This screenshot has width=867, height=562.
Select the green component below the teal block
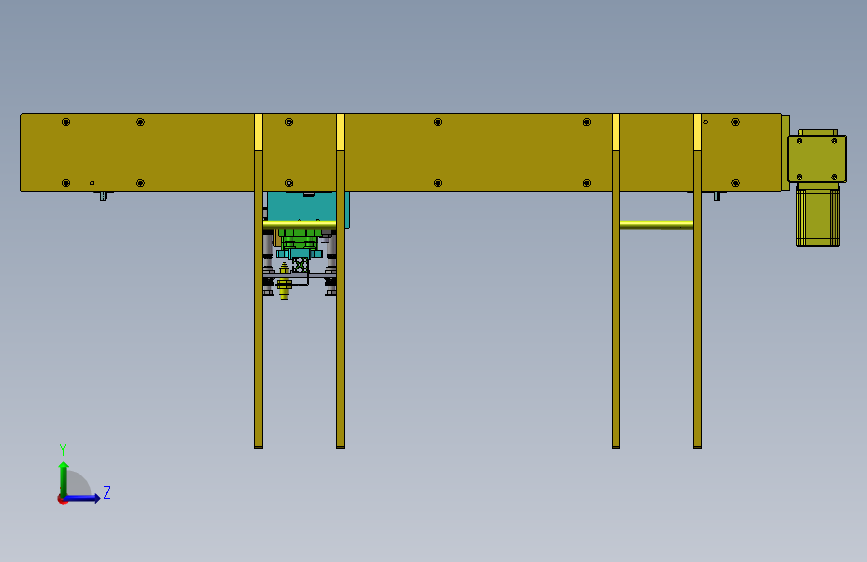(299, 238)
